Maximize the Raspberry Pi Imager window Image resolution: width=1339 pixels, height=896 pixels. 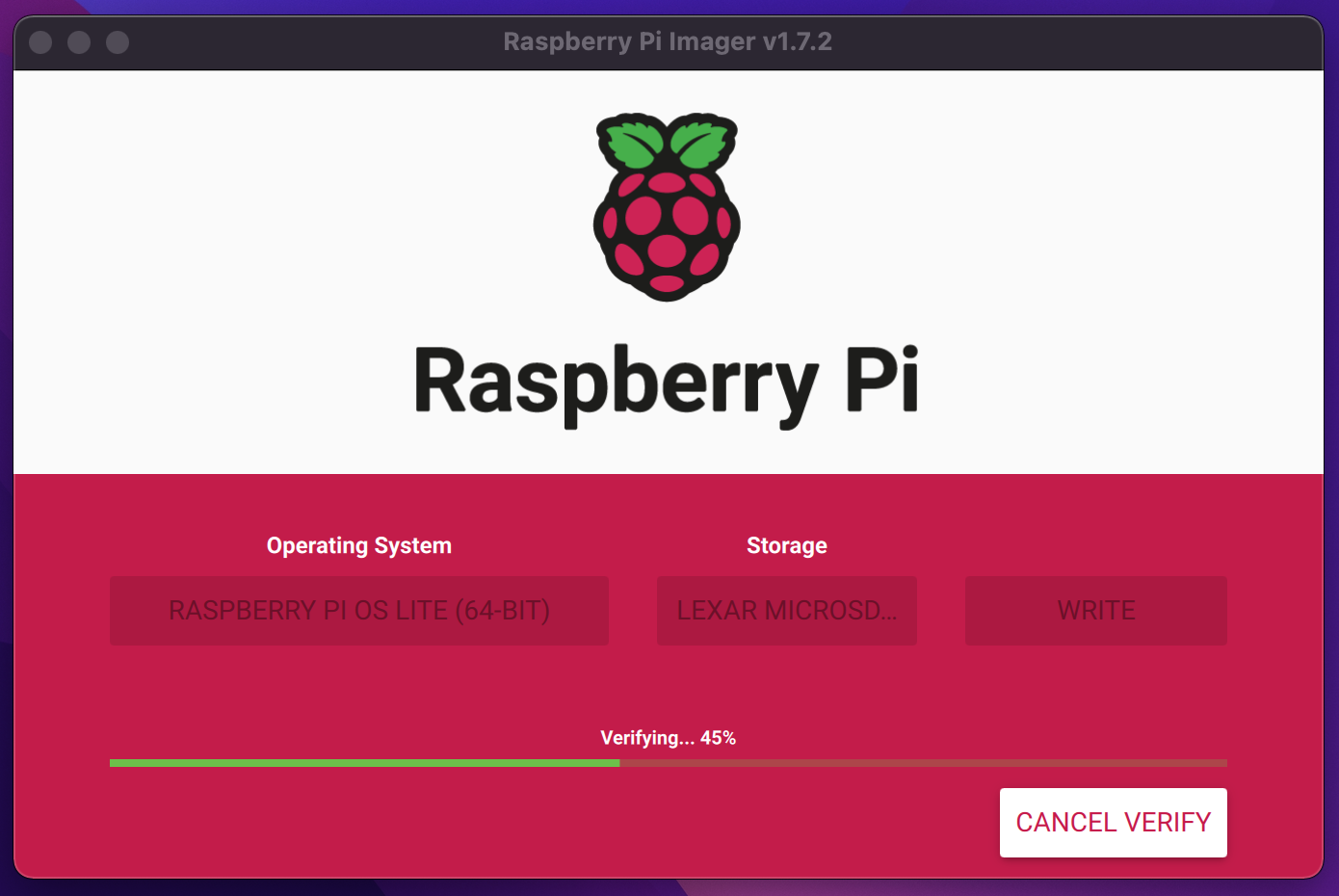pyautogui.click(x=118, y=42)
